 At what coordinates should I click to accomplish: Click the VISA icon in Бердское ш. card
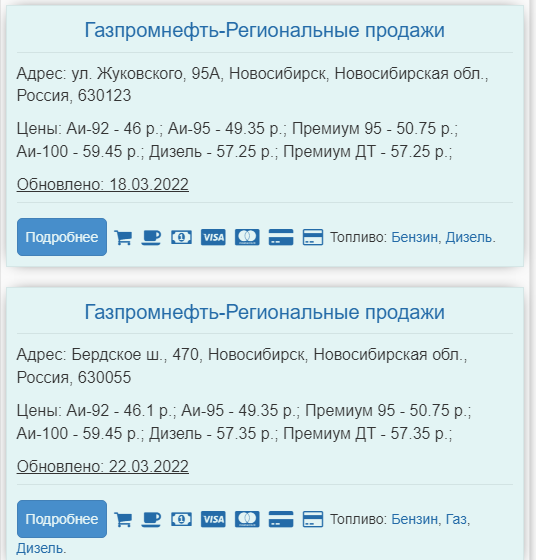pos(213,519)
